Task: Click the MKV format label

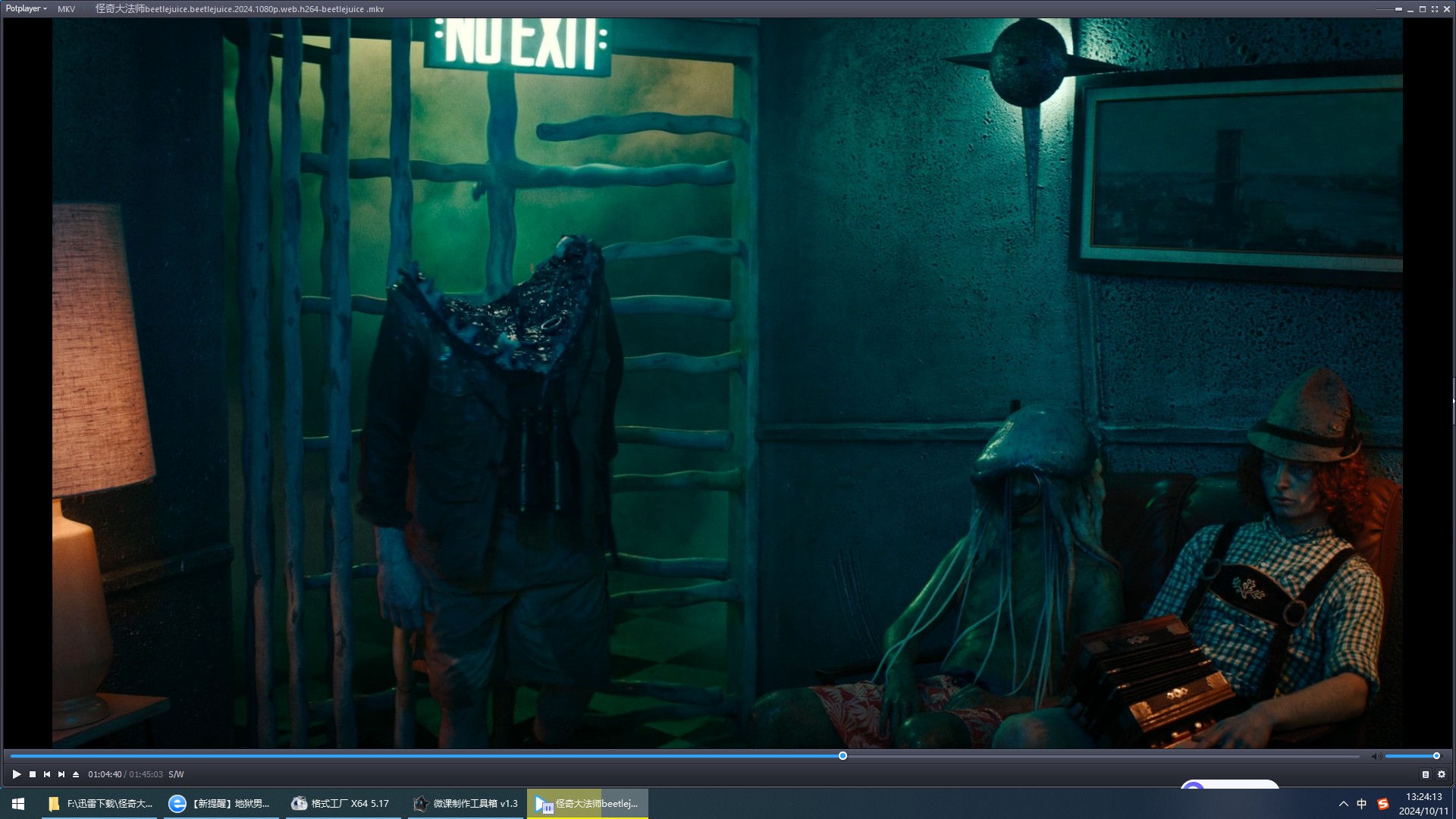Action: 67,9
